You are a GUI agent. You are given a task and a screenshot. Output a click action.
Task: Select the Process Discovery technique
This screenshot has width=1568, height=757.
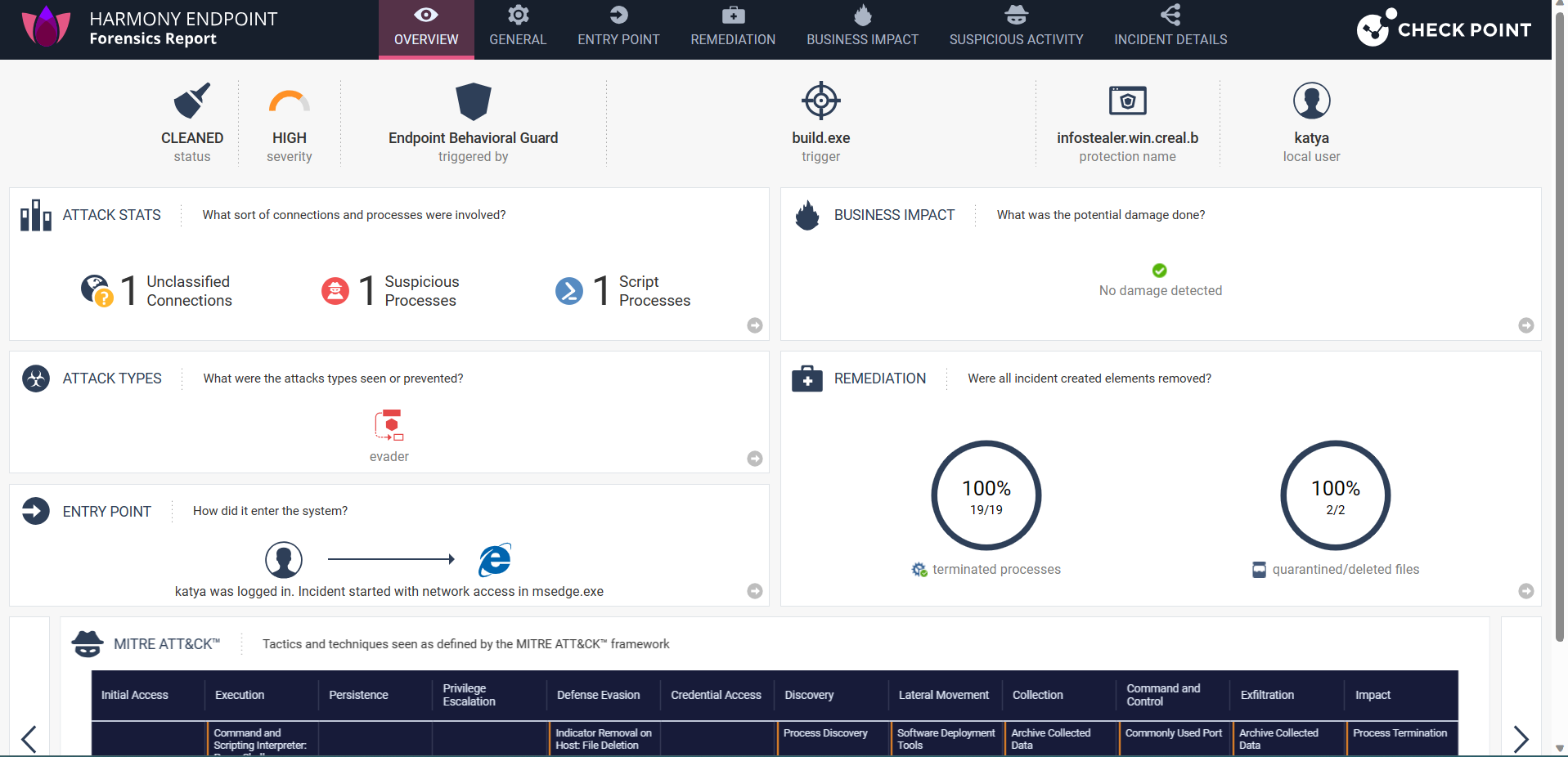(825, 733)
